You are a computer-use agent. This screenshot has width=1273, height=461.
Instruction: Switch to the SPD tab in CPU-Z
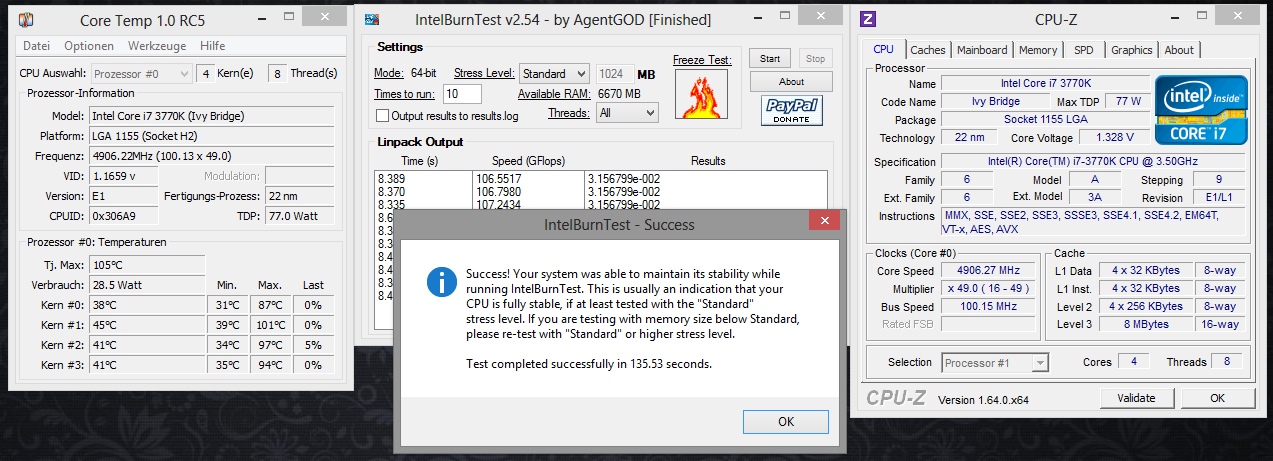pyautogui.click(x=1084, y=50)
